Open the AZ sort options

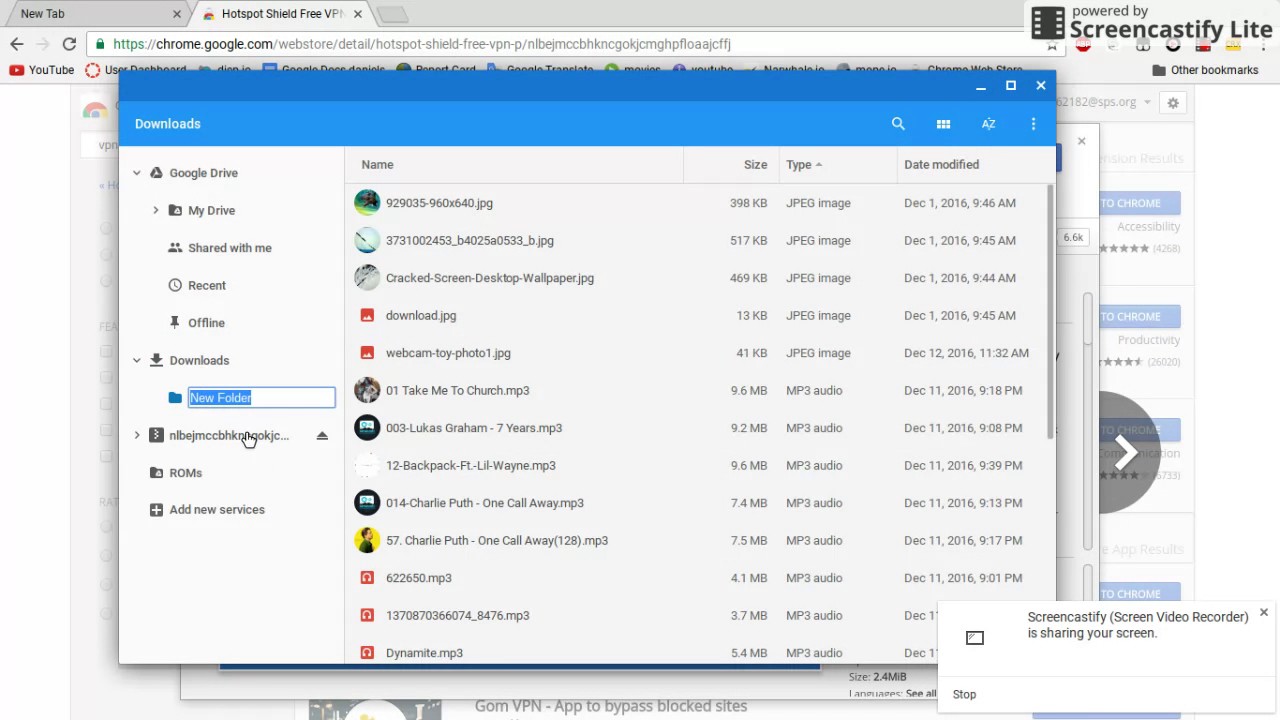(988, 124)
